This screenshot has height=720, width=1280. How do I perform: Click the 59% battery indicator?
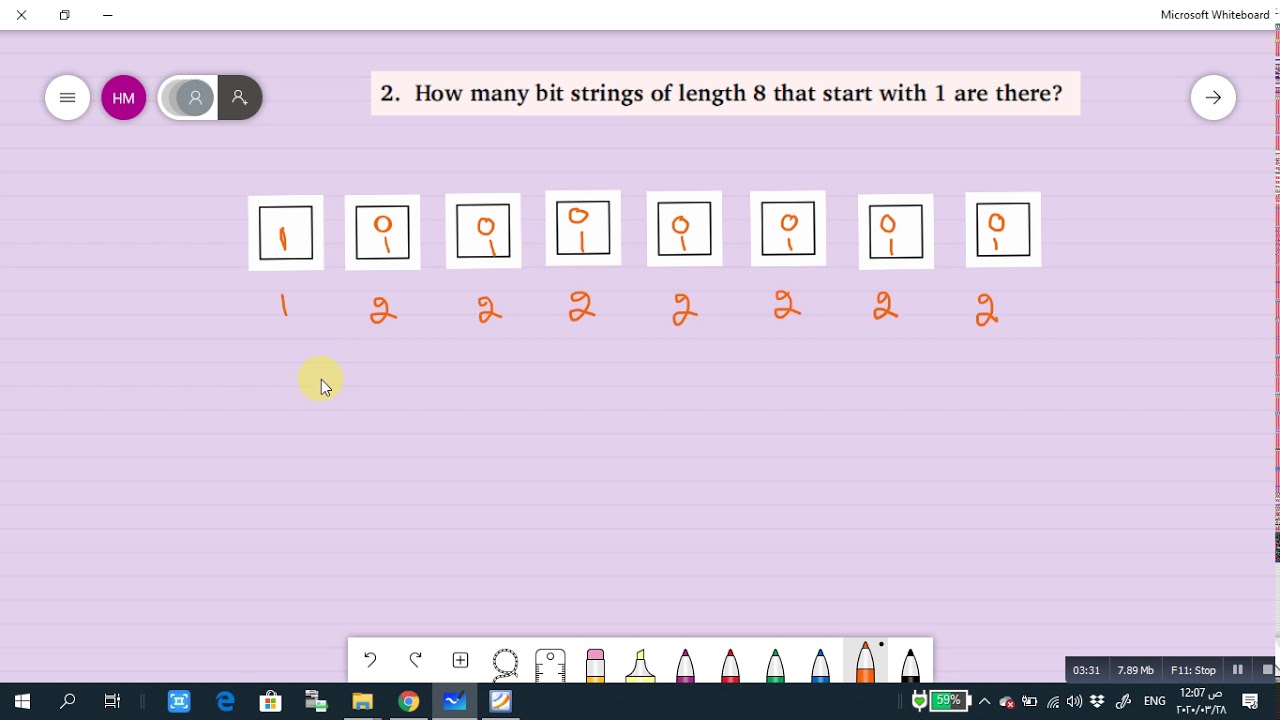(947, 701)
